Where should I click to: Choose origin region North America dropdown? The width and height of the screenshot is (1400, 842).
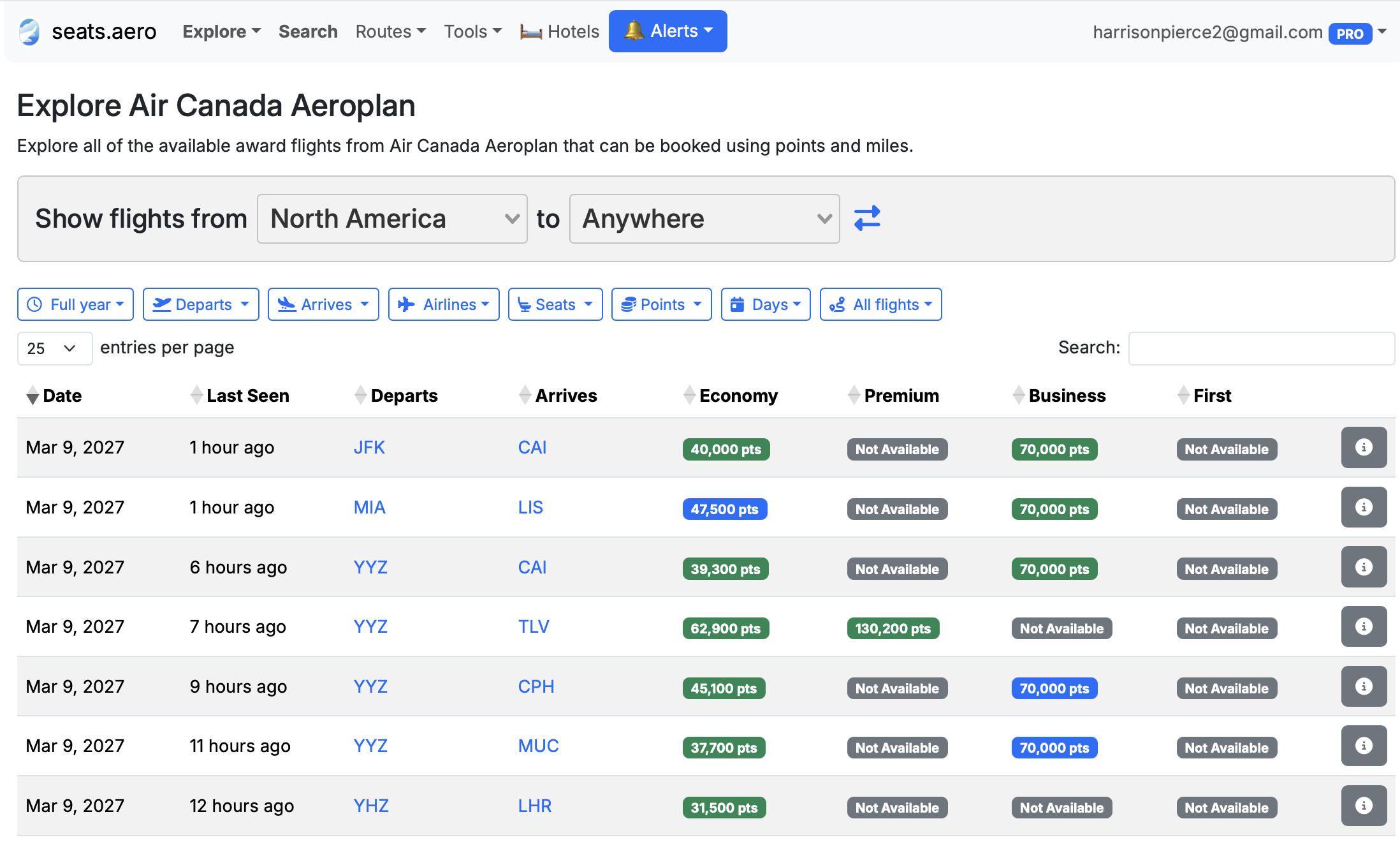[392, 219]
